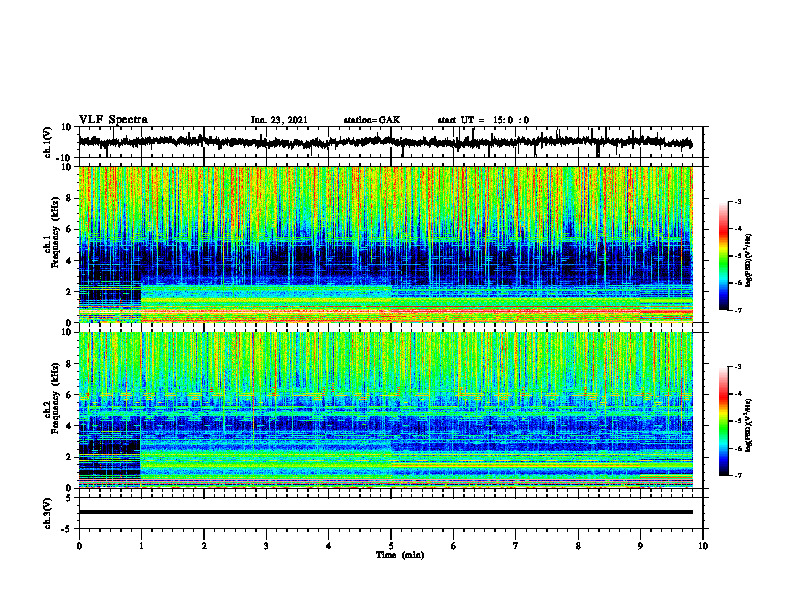Image resolution: width=792 pixels, height=612 pixels.
Task: Click the ch.1 voltage waveform trace
Action: [x=385, y=142]
